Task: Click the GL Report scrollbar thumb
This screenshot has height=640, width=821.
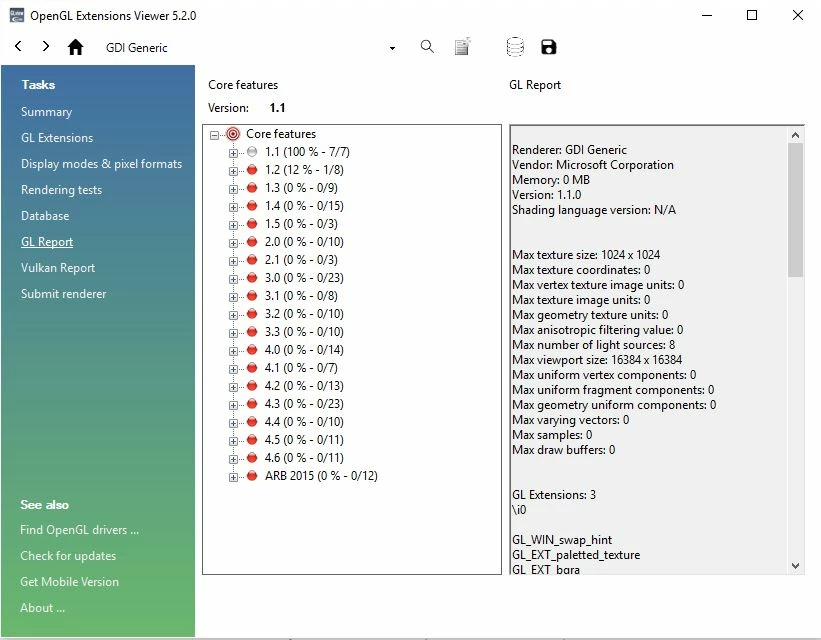Action: click(795, 209)
